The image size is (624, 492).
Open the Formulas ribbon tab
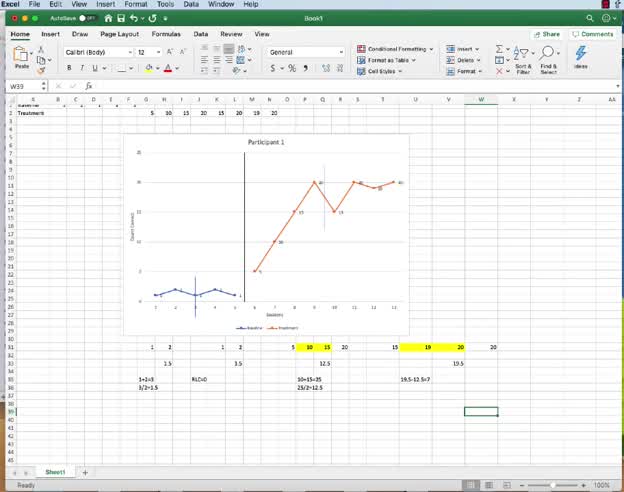pyautogui.click(x=166, y=34)
